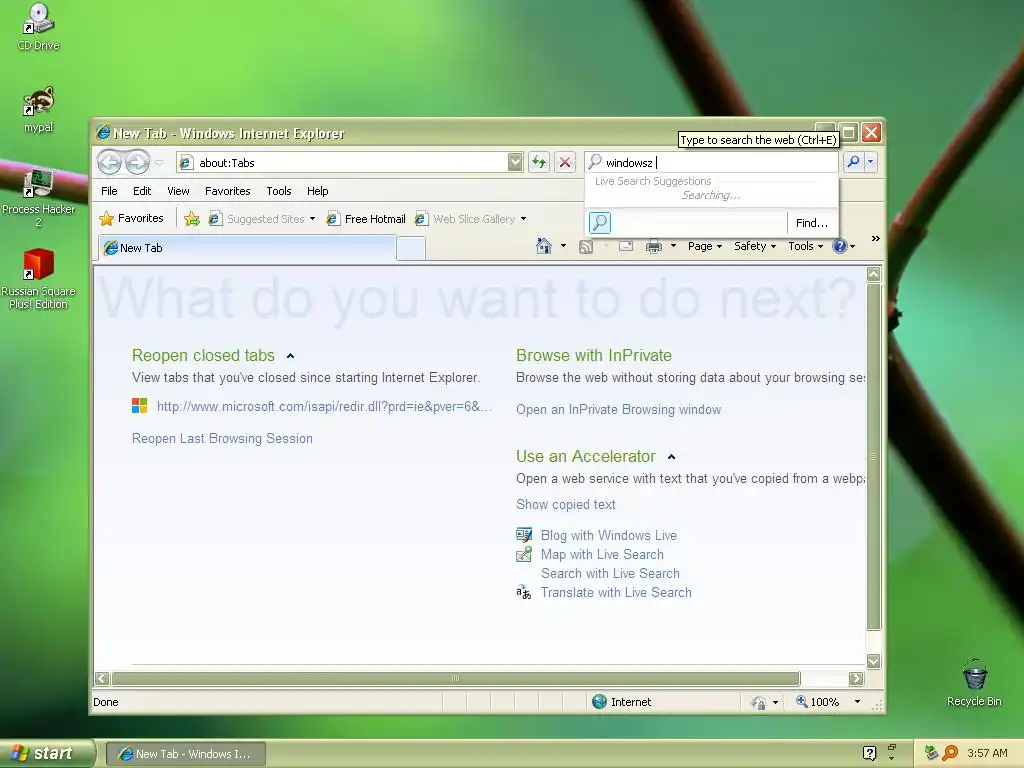Open the Page command bar menu

[705, 246]
